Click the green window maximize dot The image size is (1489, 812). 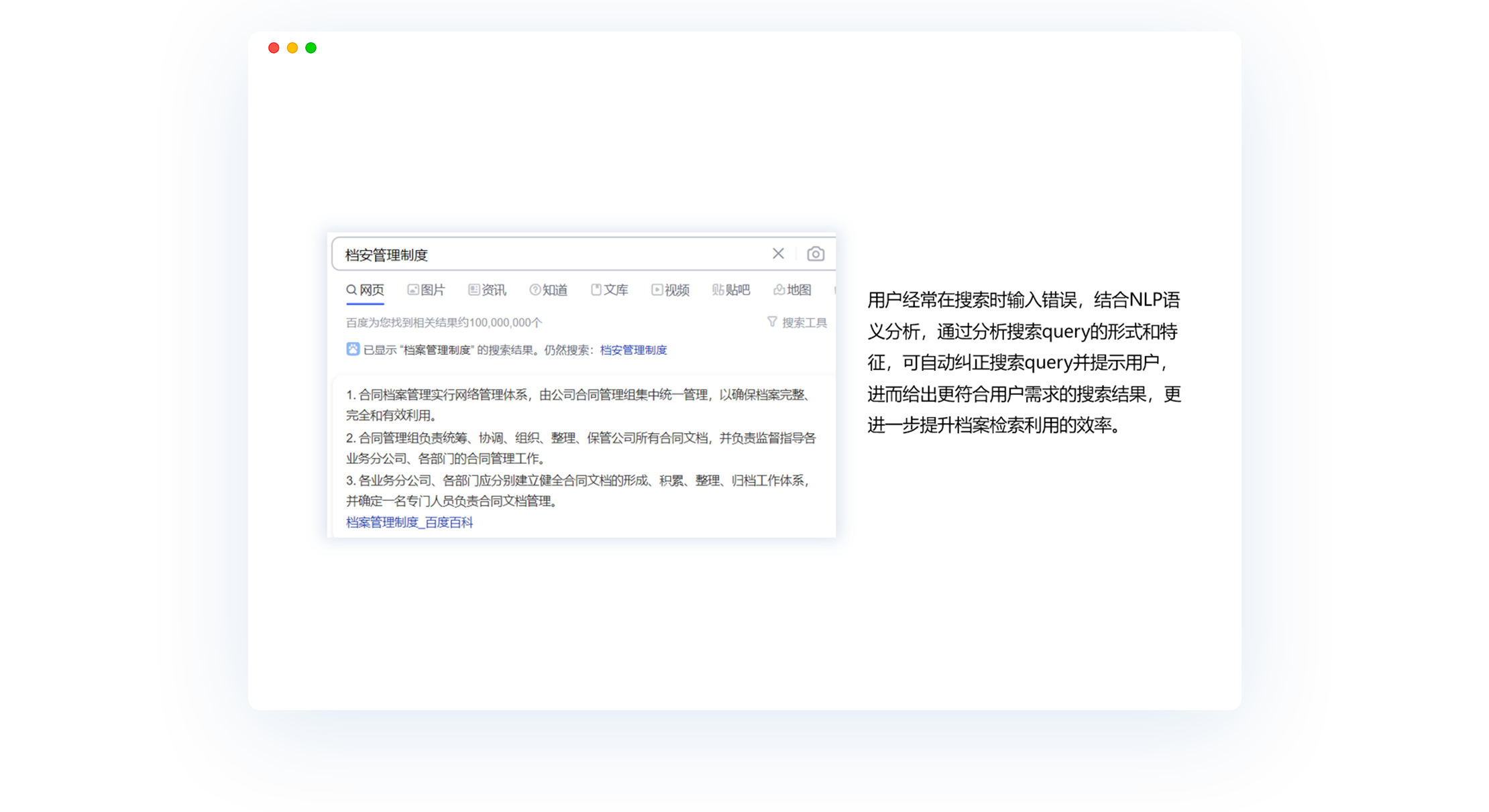(x=311, y=48)
